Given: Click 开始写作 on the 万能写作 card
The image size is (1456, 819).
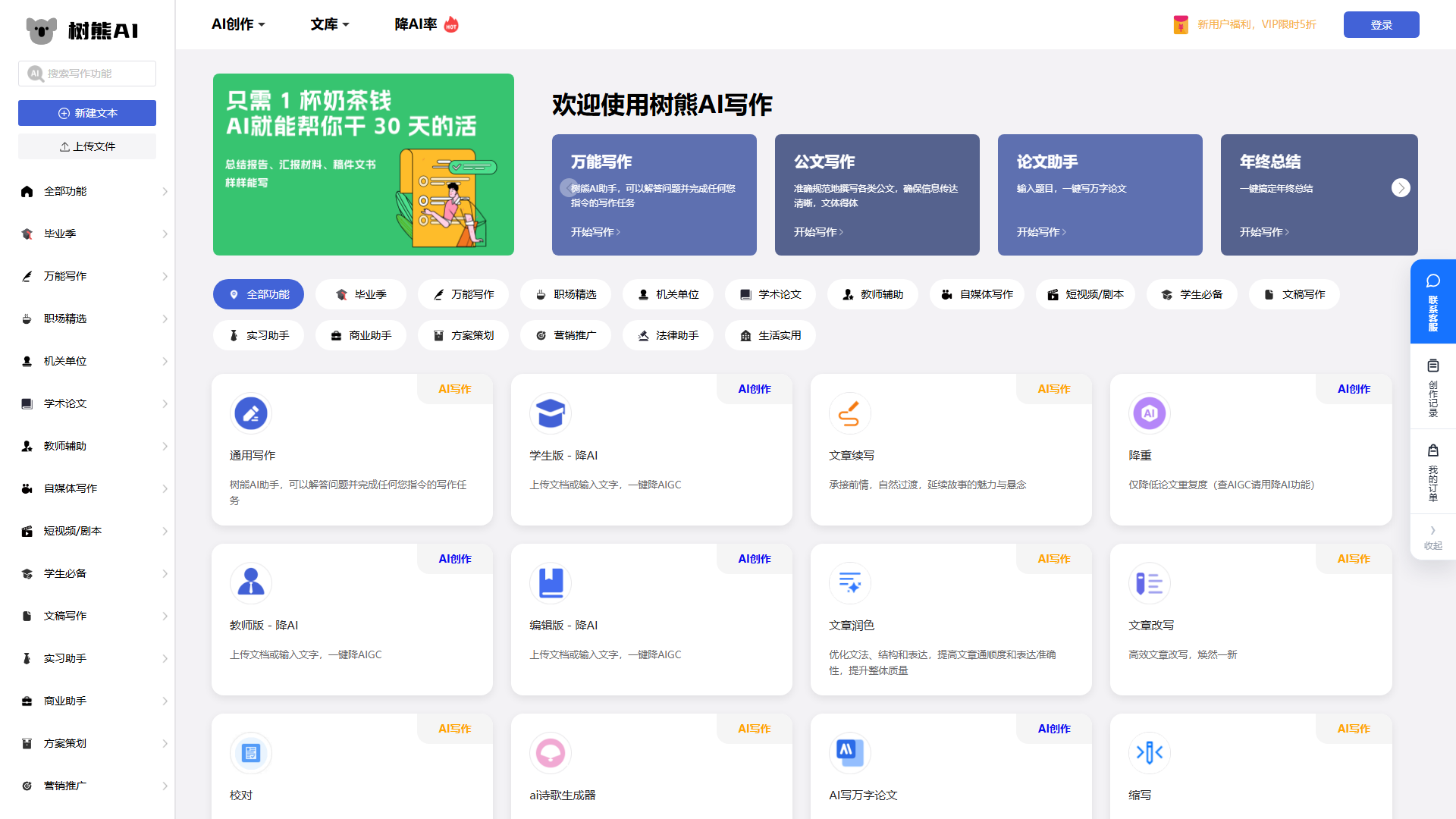Looking at the screenshot, I should (595, 232).
